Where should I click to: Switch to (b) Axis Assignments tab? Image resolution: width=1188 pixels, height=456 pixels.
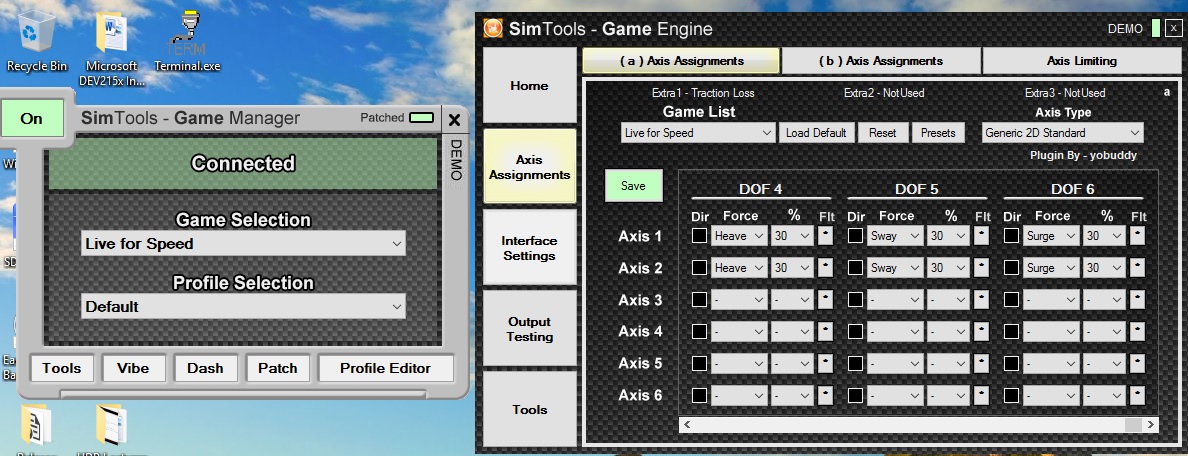point(881,61)
